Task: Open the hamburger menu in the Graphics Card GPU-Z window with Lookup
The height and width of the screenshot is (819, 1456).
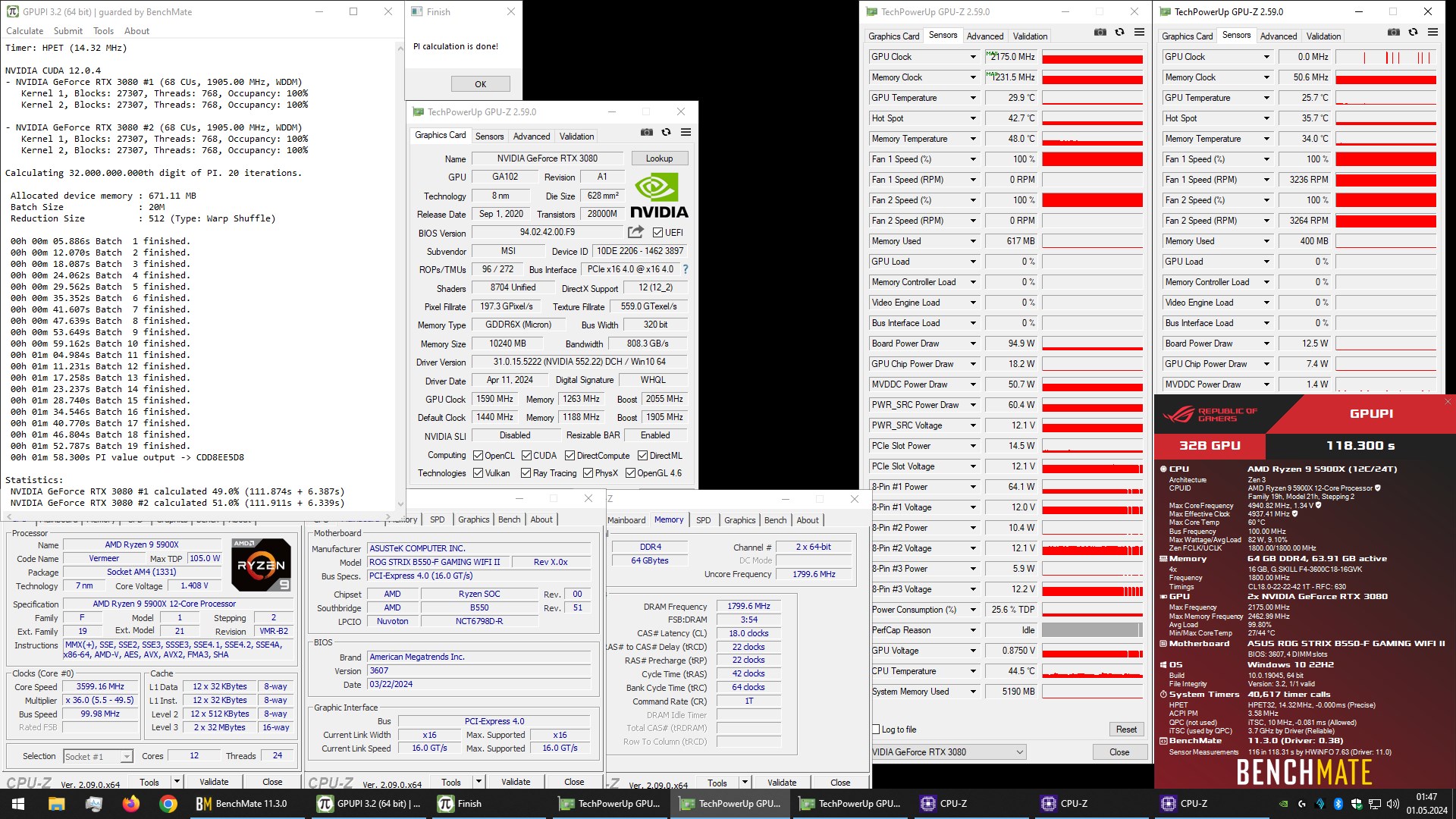Action: point(686,132)
